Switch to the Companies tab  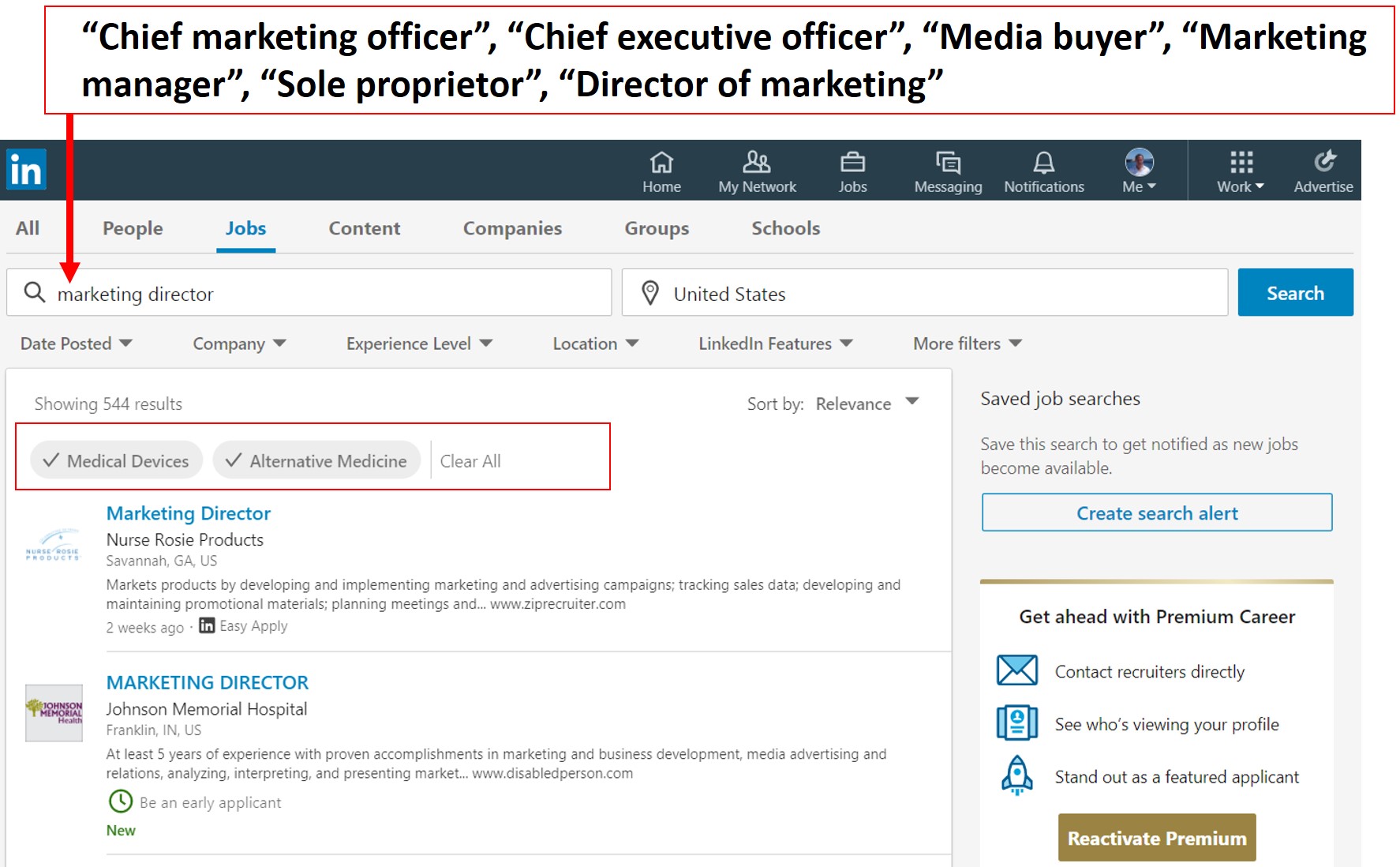pyautogui.click(x=512, y=228)
